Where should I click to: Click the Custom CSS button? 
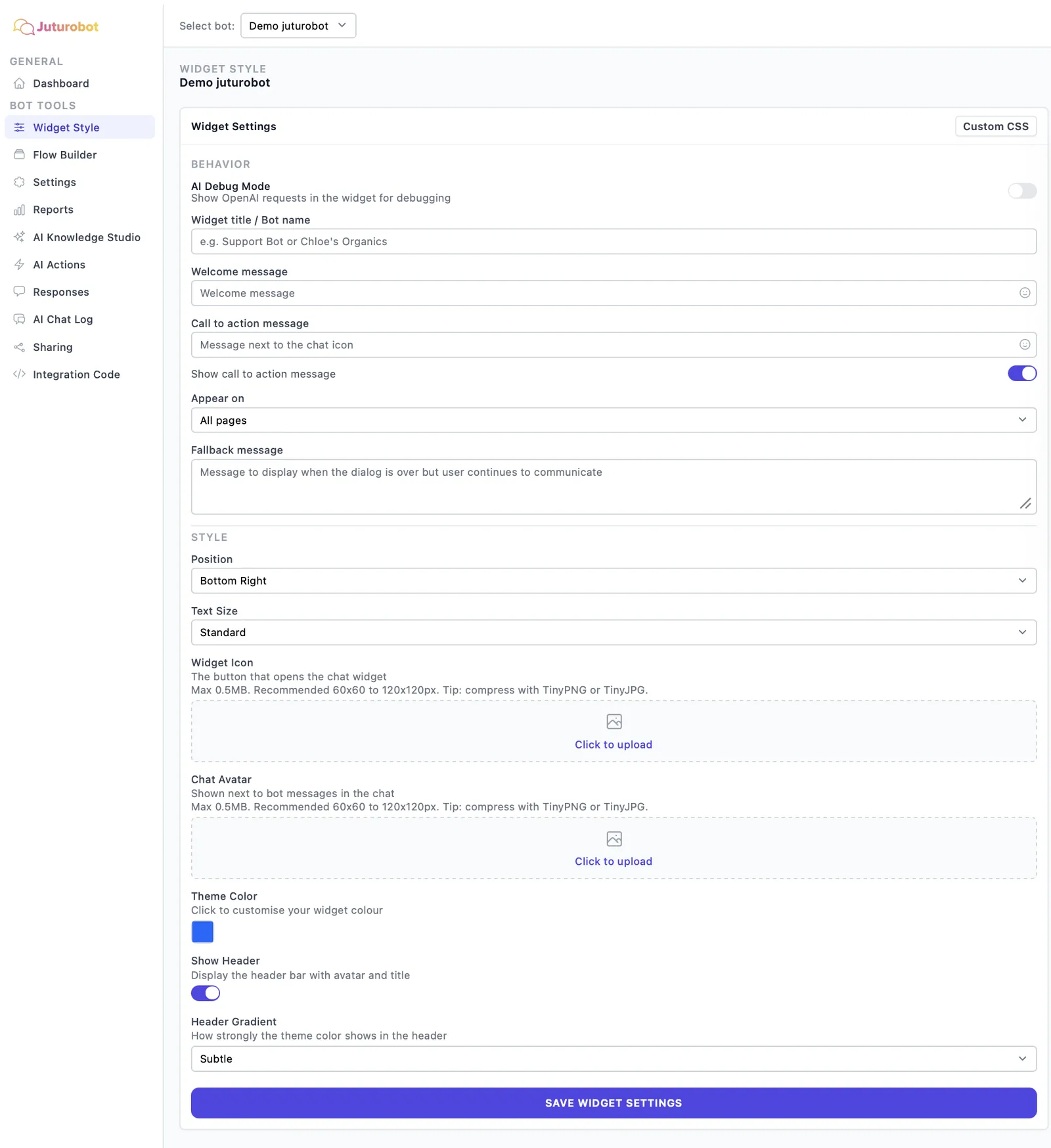tap(995, 126)
